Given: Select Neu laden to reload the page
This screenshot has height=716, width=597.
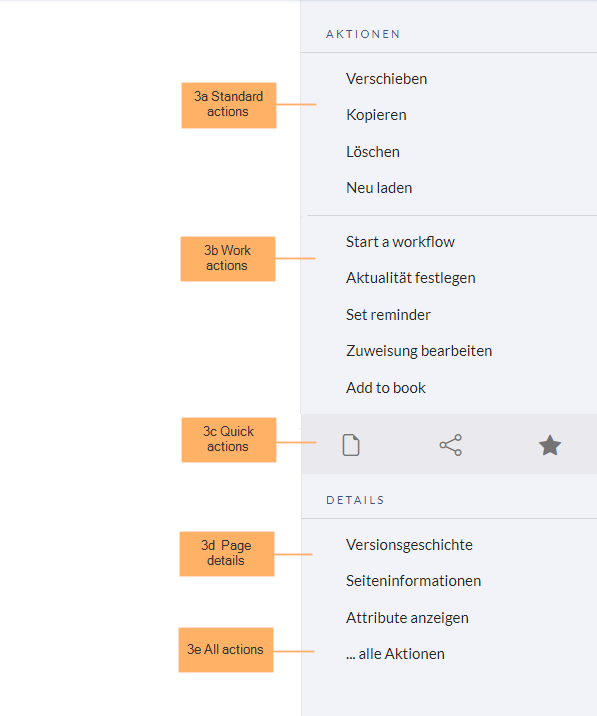Looking at the screenshot, I should pos(379,188).
